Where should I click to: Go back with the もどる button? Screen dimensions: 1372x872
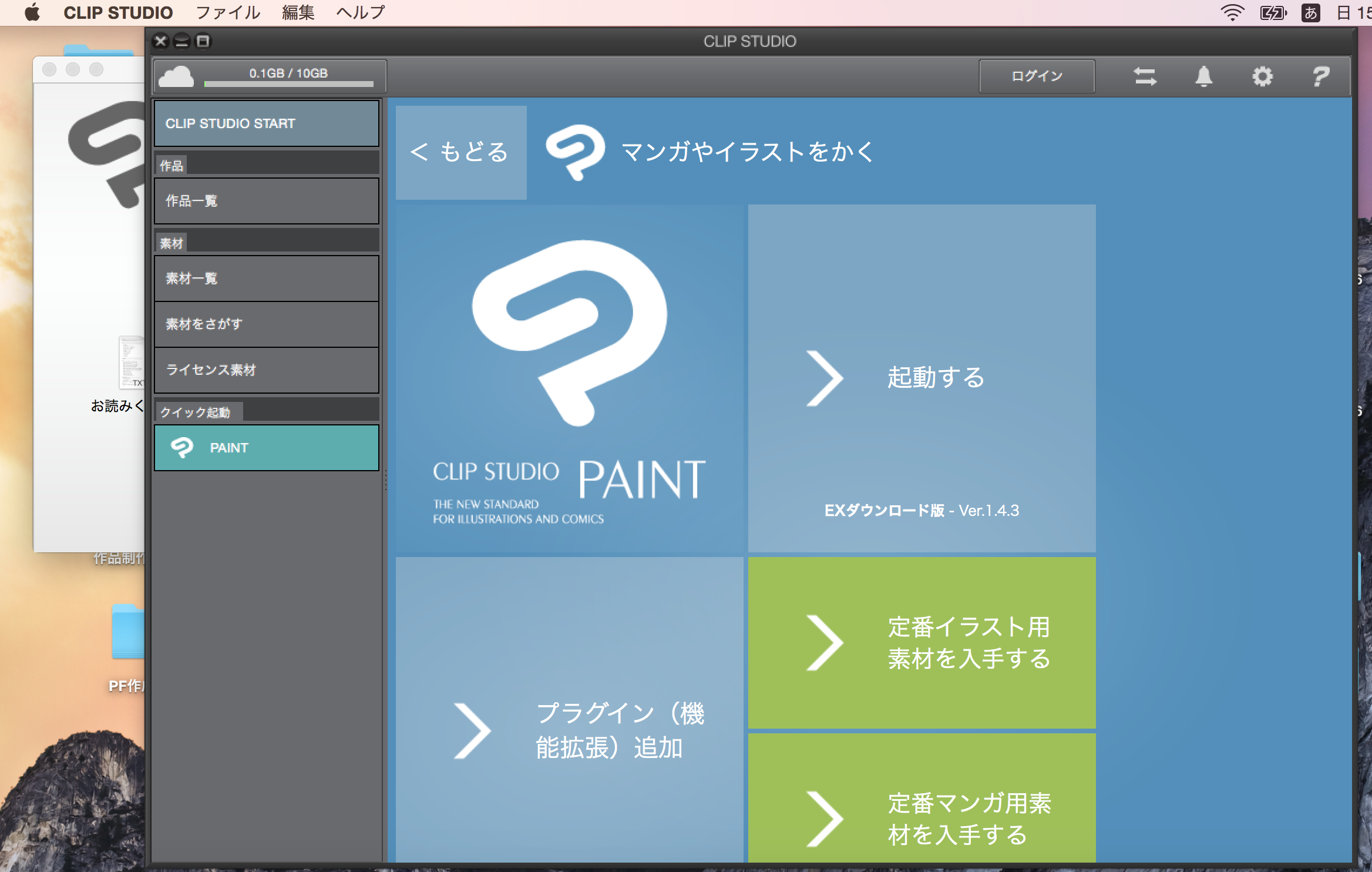coord(461,152)
